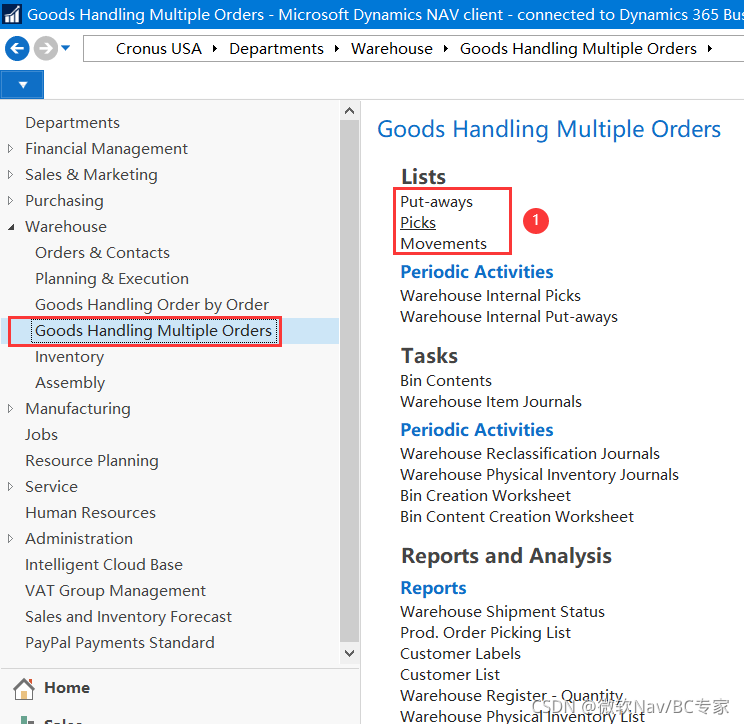Select Goods Handling Order by Order
Viewport: 744px width, 724px height.
[152, 305]
